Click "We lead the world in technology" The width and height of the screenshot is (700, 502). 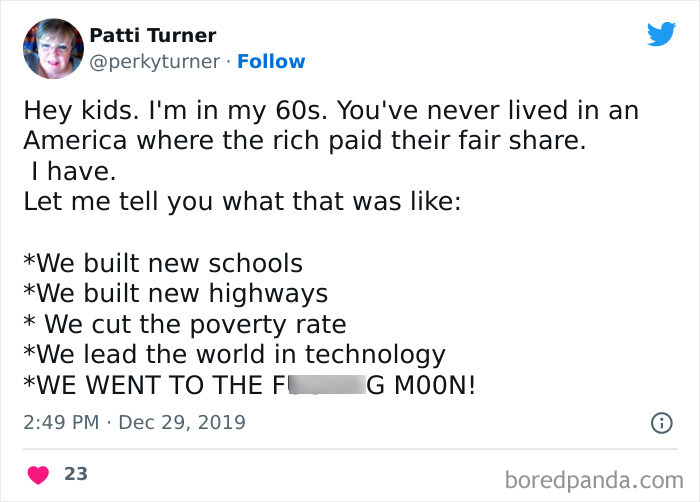[x=233, y=354]
